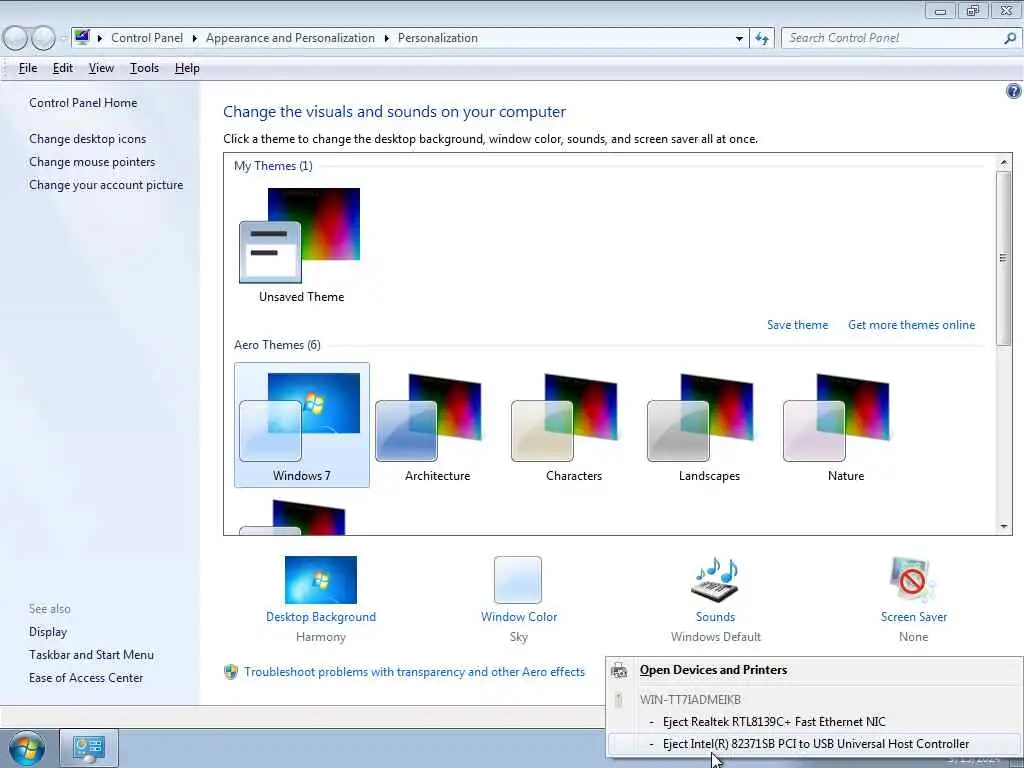Click the Screen Saver text link
Image resolution: width=1024 pixels, height=768 pixels.
pos(913,616)
